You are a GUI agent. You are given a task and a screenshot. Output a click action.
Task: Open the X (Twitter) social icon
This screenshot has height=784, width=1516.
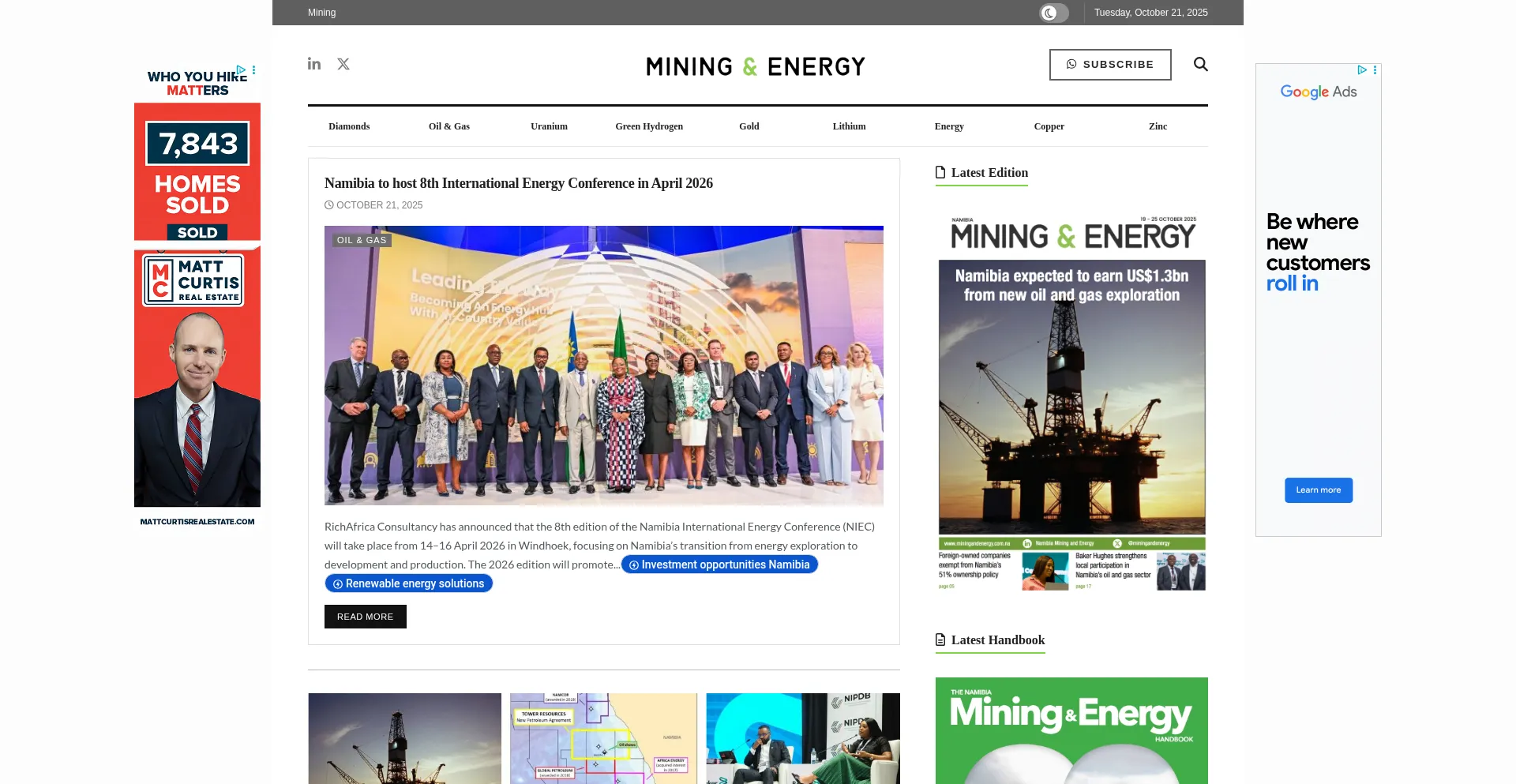(x=343, y=64)
